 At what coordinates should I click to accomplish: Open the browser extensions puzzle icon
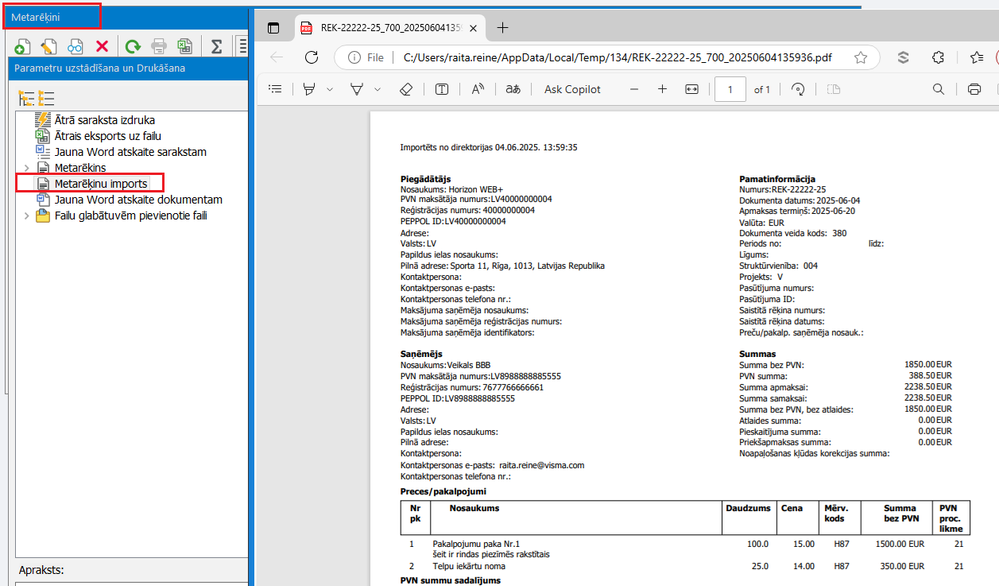938,57
